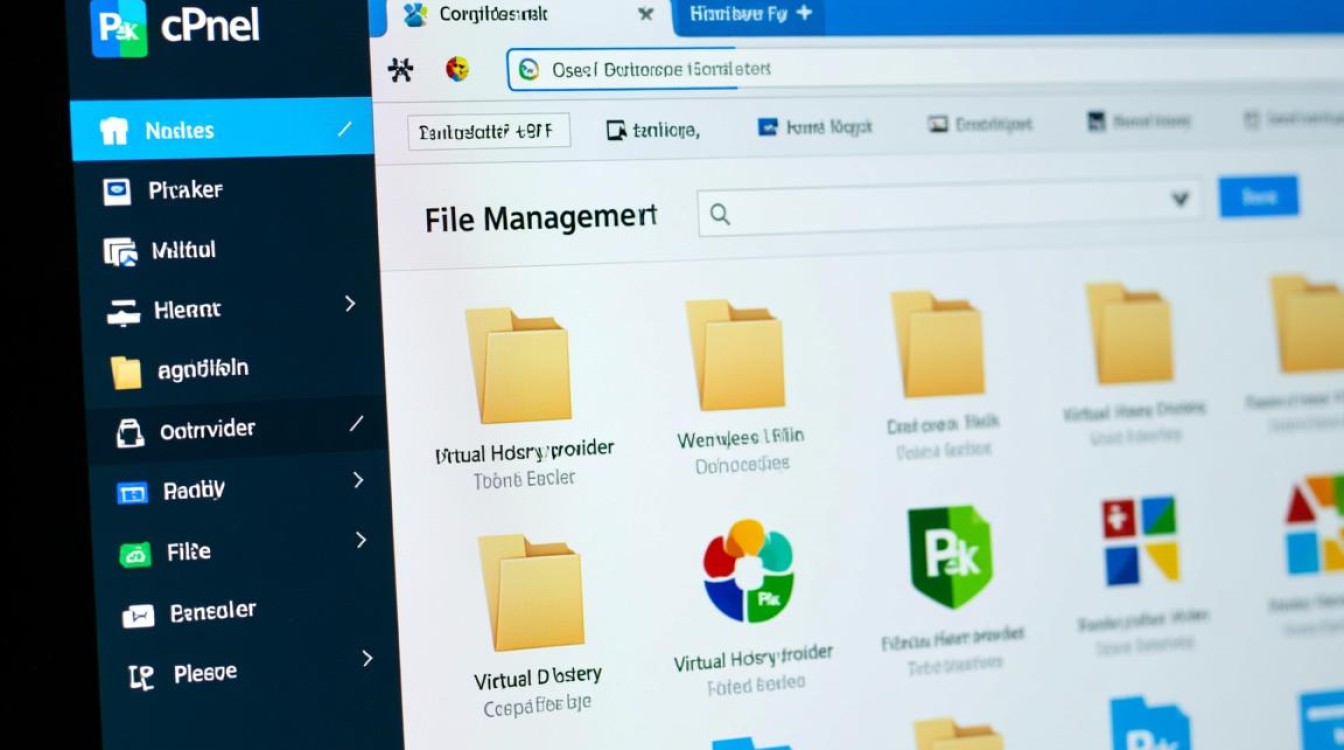Click the round red-yellow icon beside the address bar

pyautogui.click(x=457, y=69)
